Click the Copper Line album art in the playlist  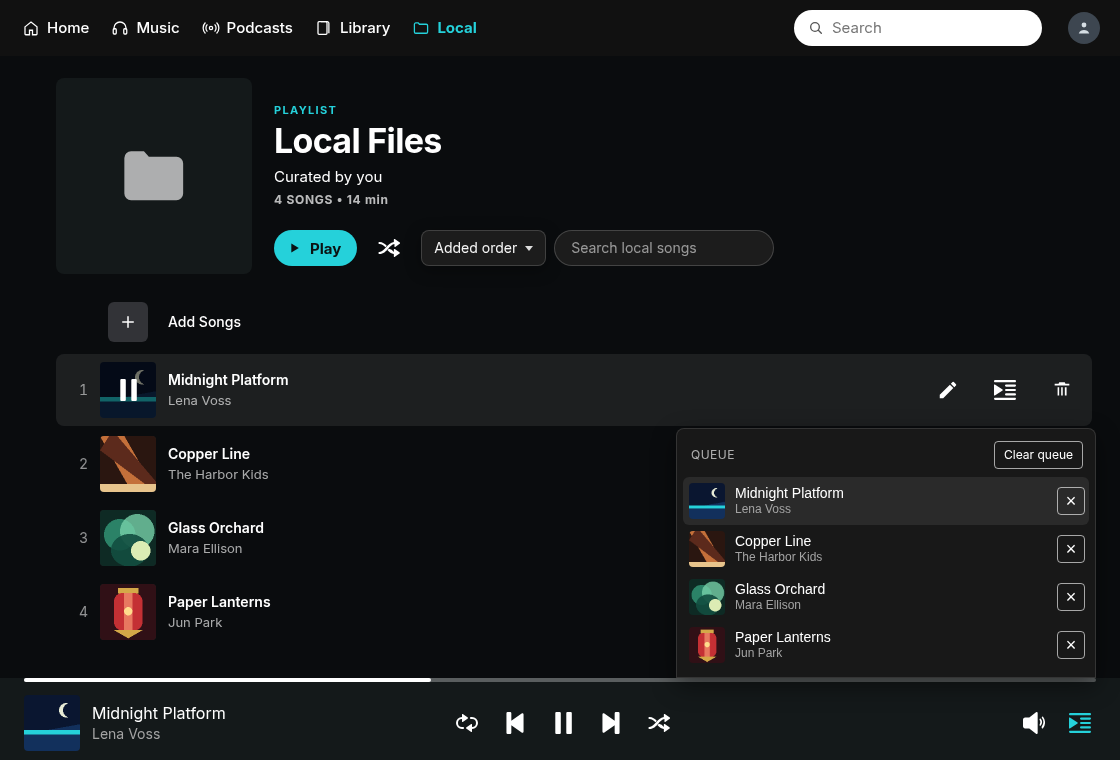coord(128,464)
